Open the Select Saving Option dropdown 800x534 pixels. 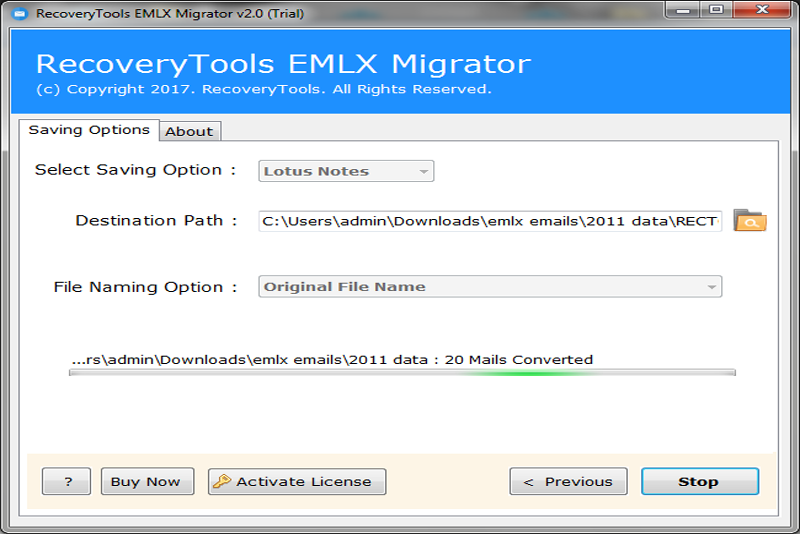coord(346,171)
